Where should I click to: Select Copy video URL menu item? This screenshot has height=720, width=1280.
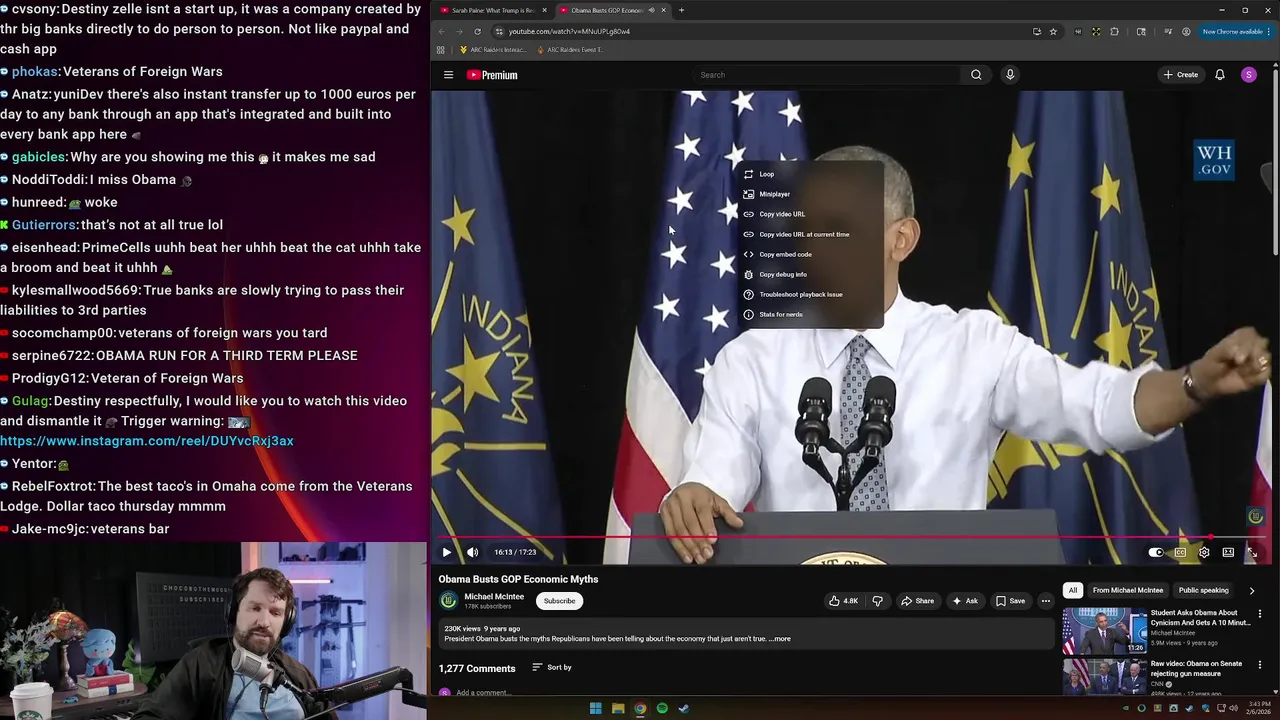812,214
